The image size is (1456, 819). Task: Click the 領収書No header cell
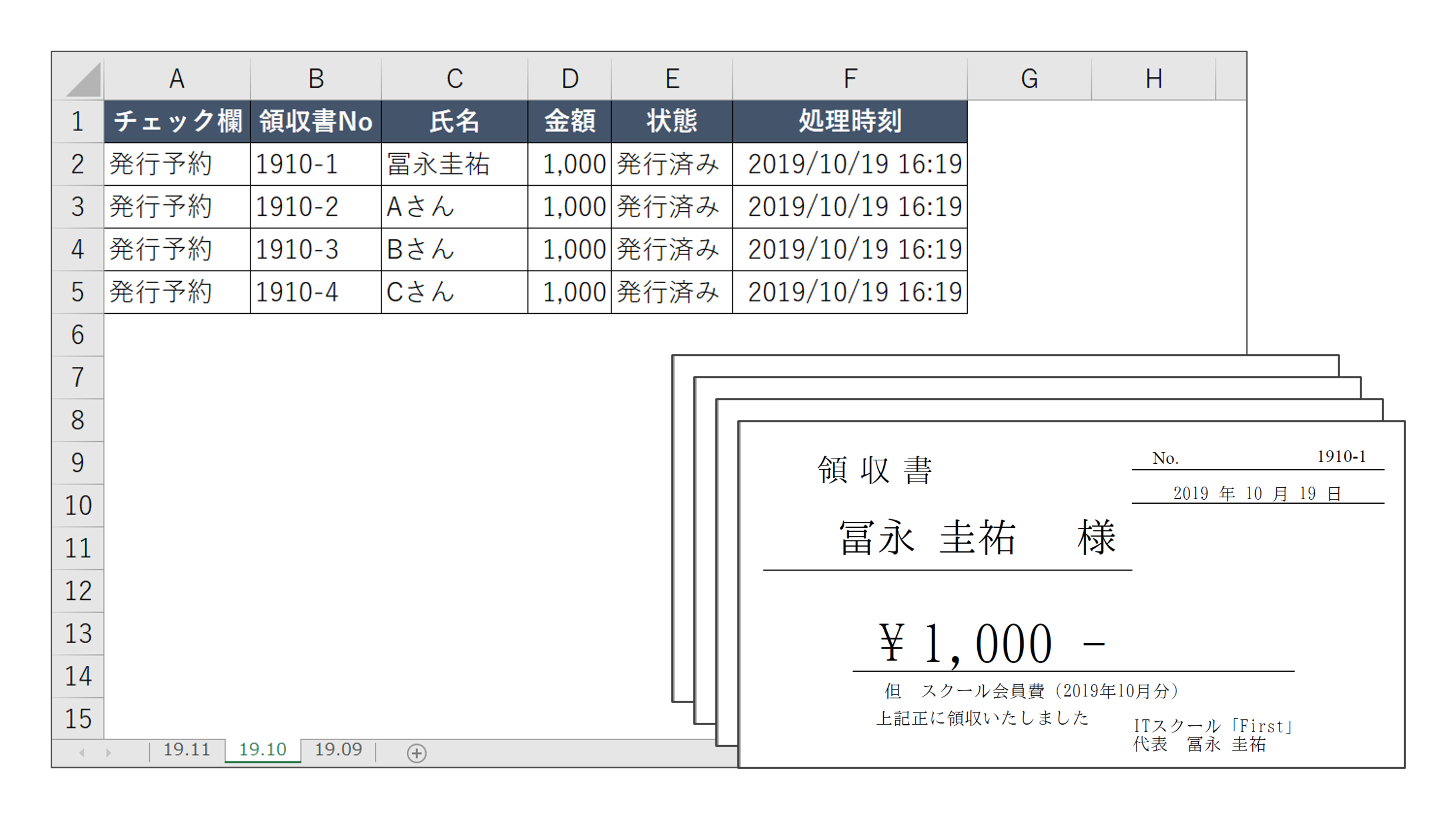coord(316,122)
